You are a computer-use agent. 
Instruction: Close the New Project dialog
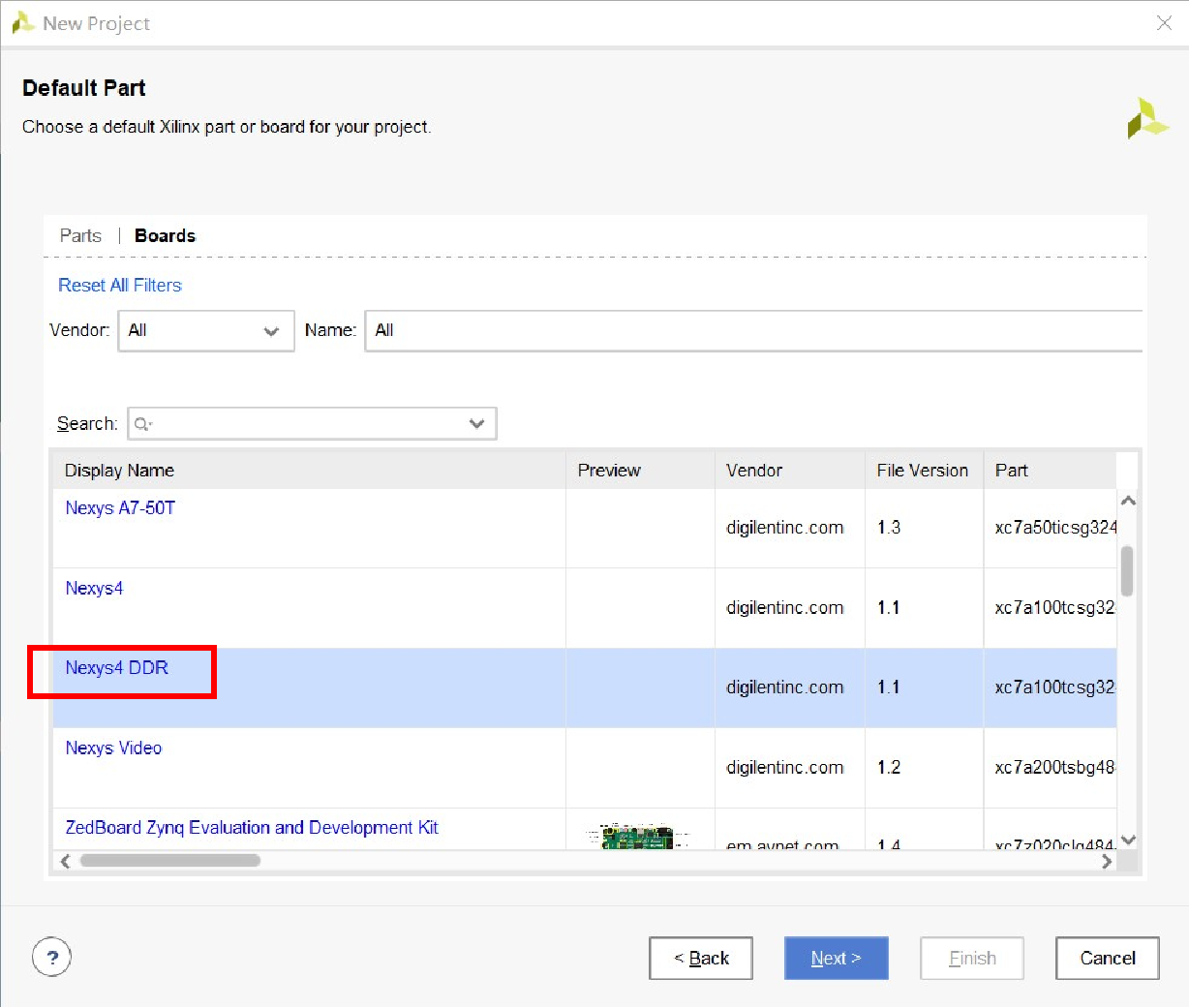[1164, 23]
